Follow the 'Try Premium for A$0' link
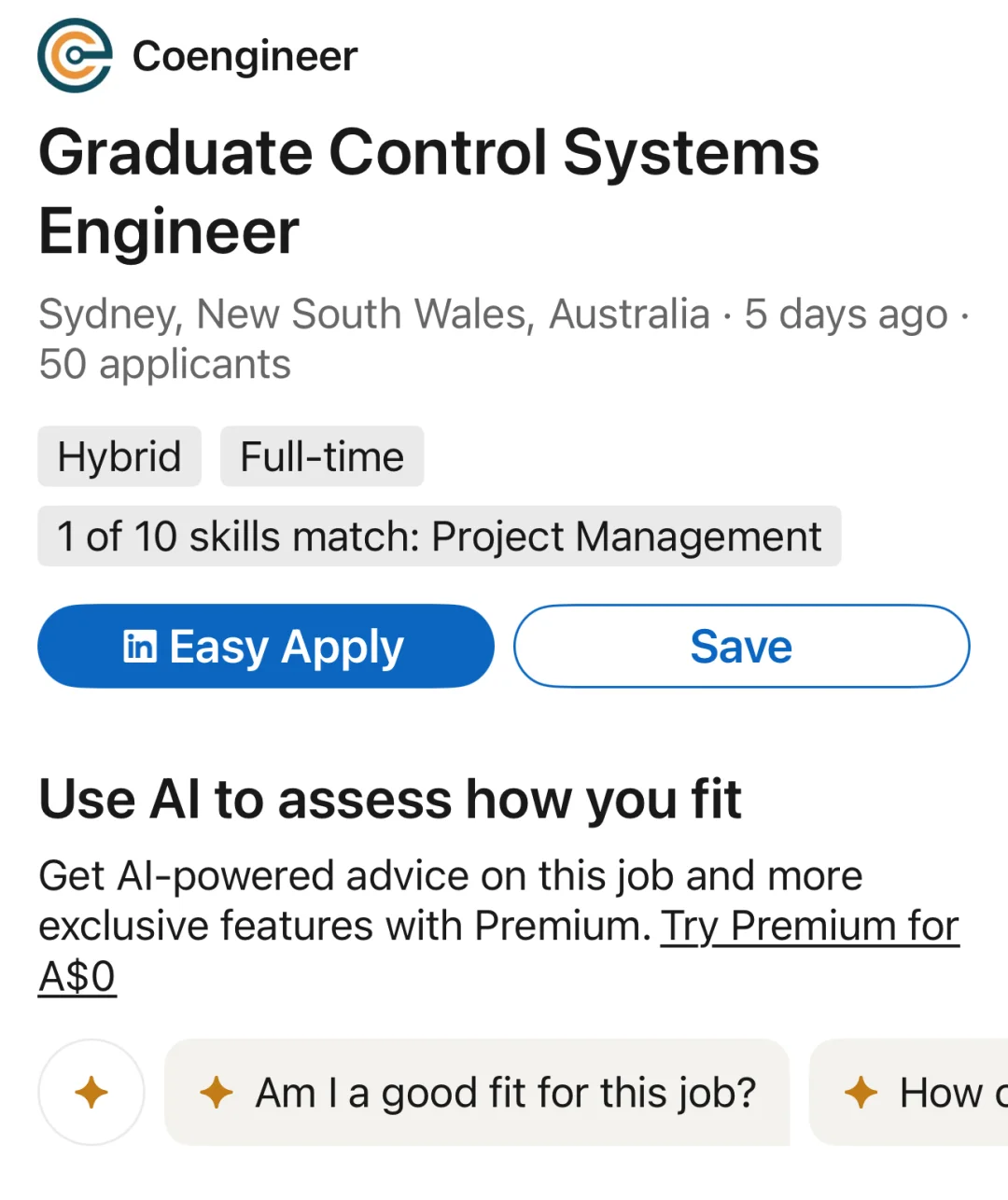 coord(808,927)
